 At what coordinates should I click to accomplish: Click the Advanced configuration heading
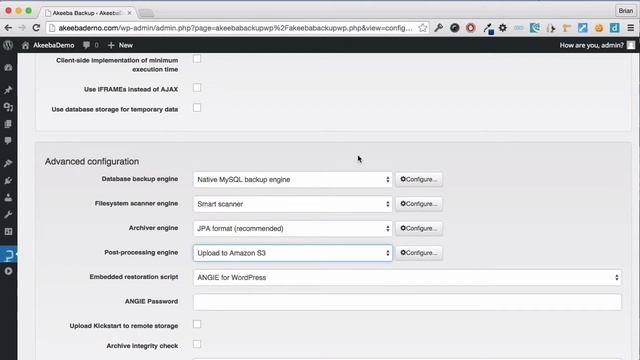point(92,162)
